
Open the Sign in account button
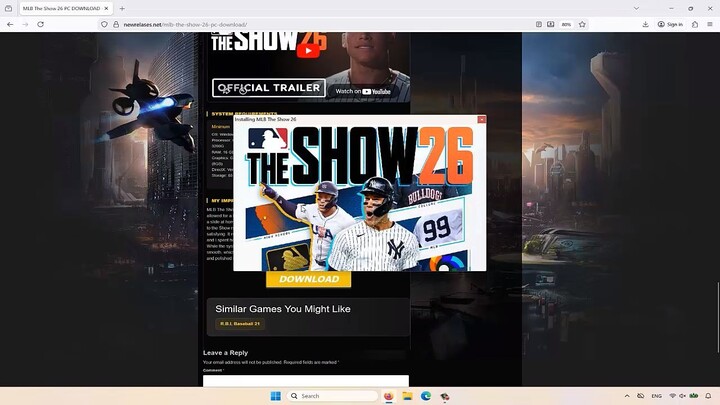[x=670, y=24]
